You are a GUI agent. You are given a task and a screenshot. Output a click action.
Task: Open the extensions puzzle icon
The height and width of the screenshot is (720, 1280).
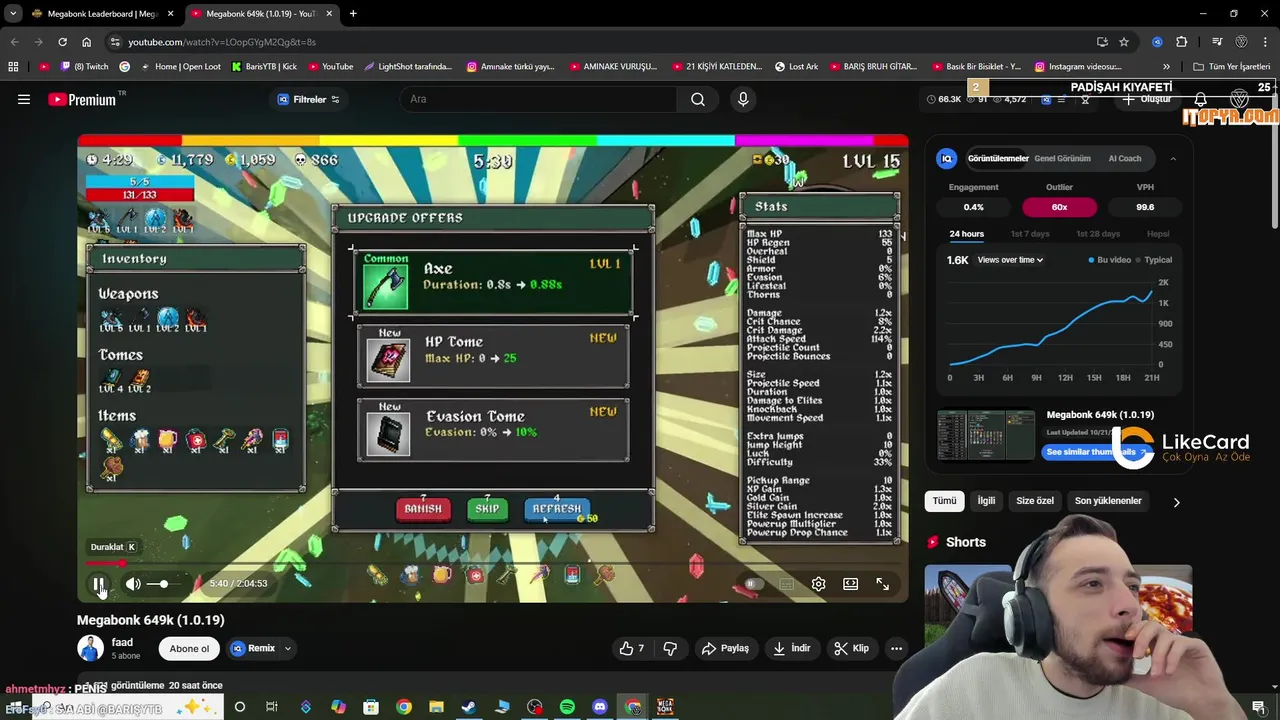1181,42
